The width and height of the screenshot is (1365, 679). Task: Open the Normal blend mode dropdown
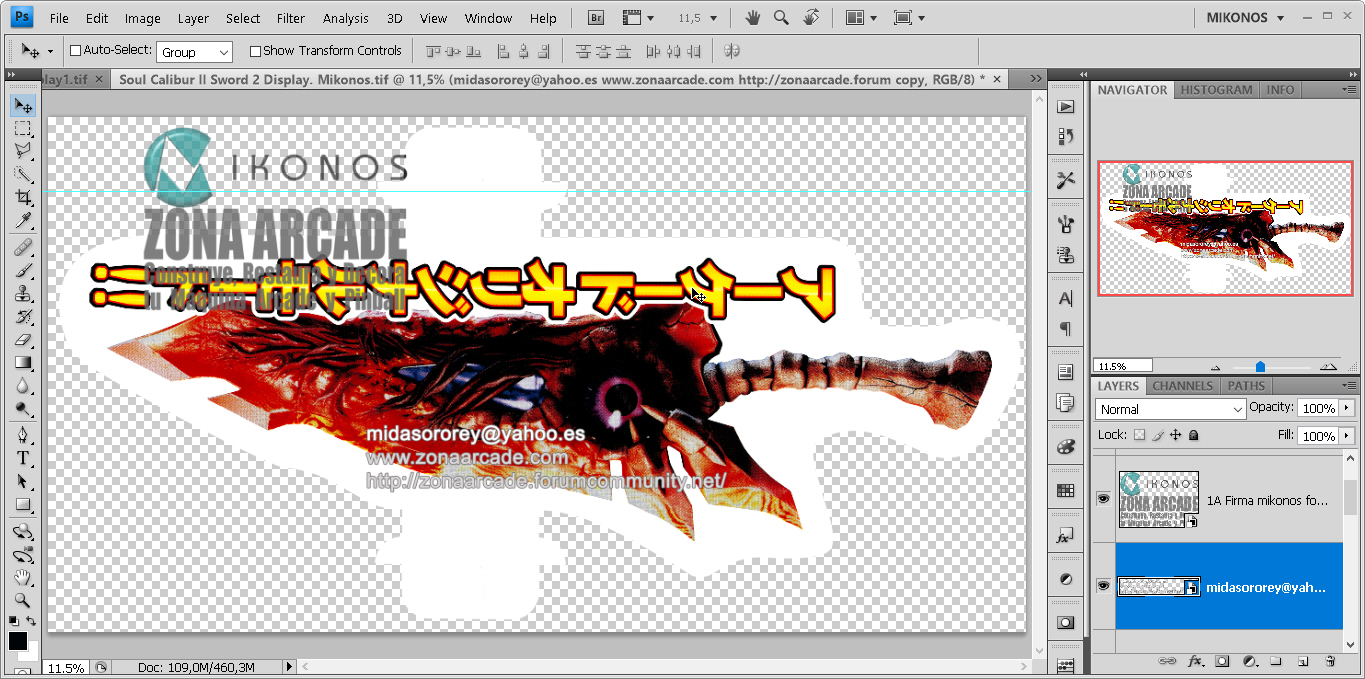pos(1170,409)
